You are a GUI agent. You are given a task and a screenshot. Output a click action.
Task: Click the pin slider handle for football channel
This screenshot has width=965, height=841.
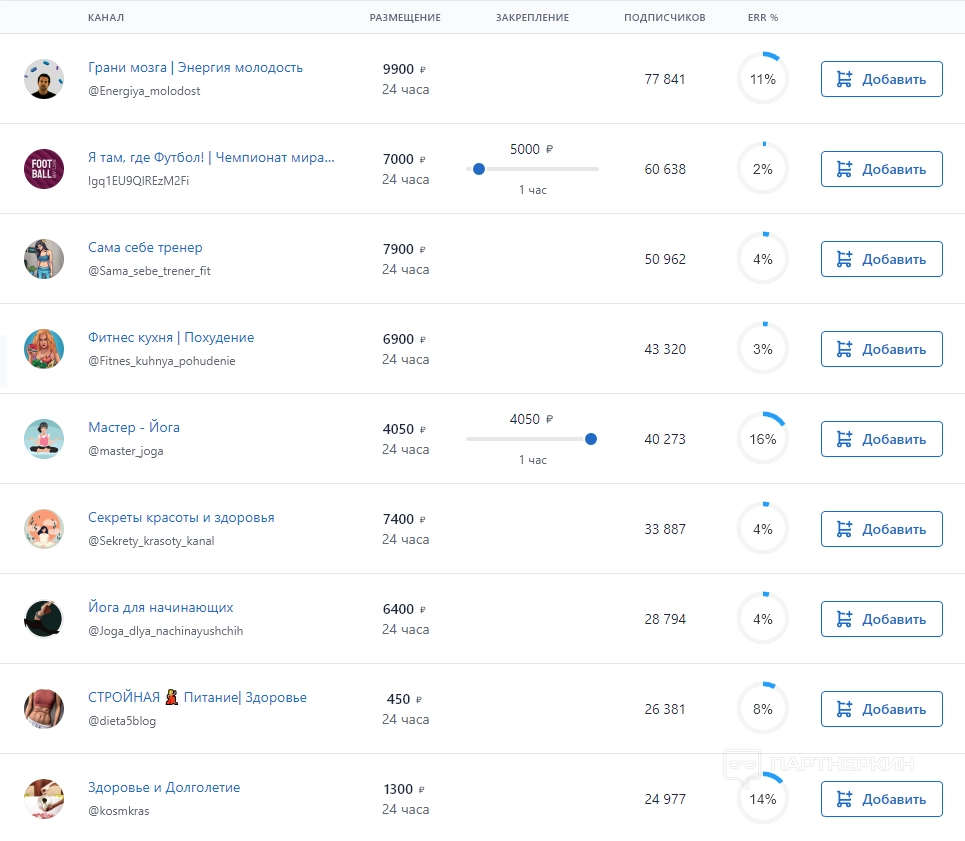(x=479, y=169)
